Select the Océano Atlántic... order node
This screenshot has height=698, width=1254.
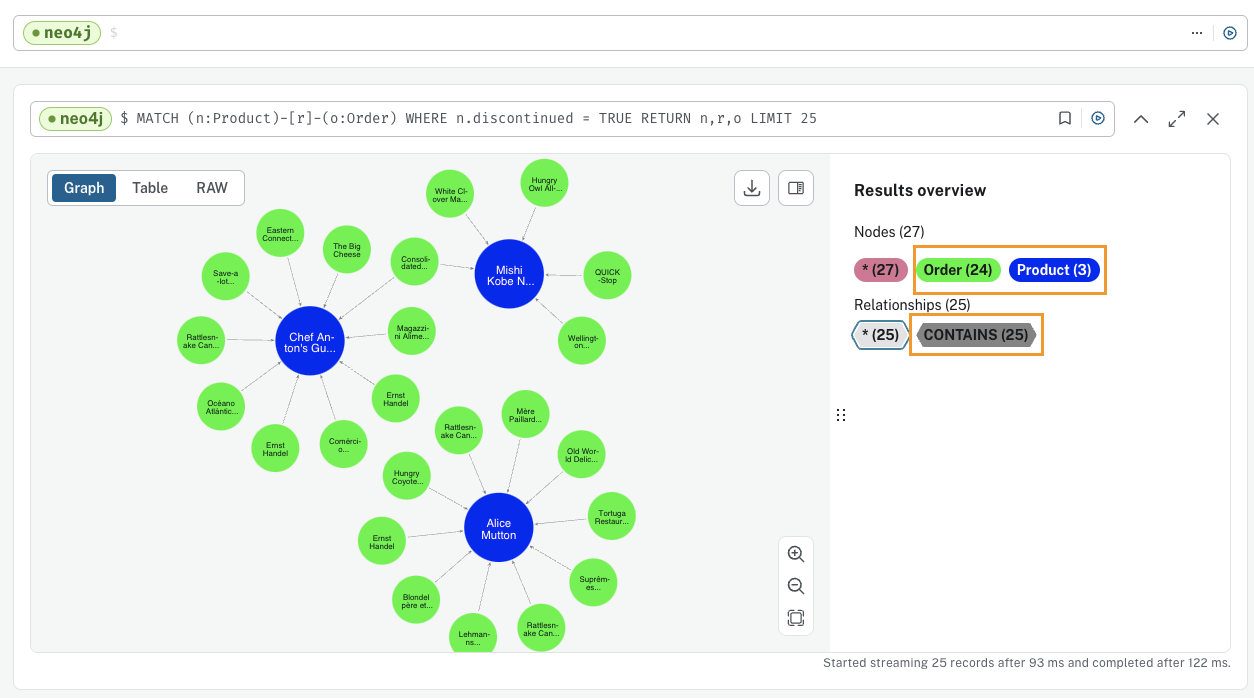(221, 407)
